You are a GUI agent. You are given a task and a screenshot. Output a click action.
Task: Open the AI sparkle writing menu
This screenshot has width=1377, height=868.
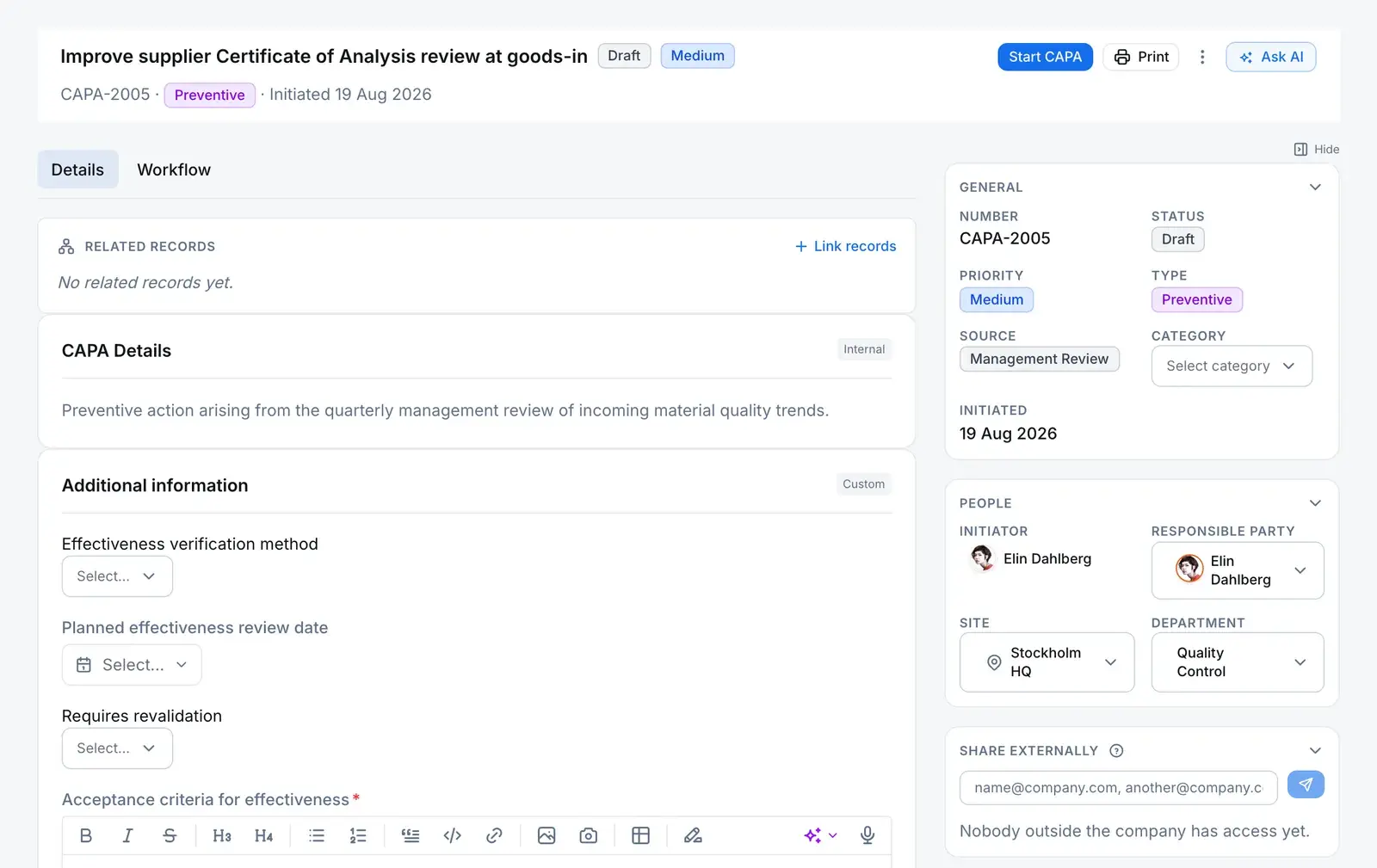pyautogui.click(x=820, y=835)
